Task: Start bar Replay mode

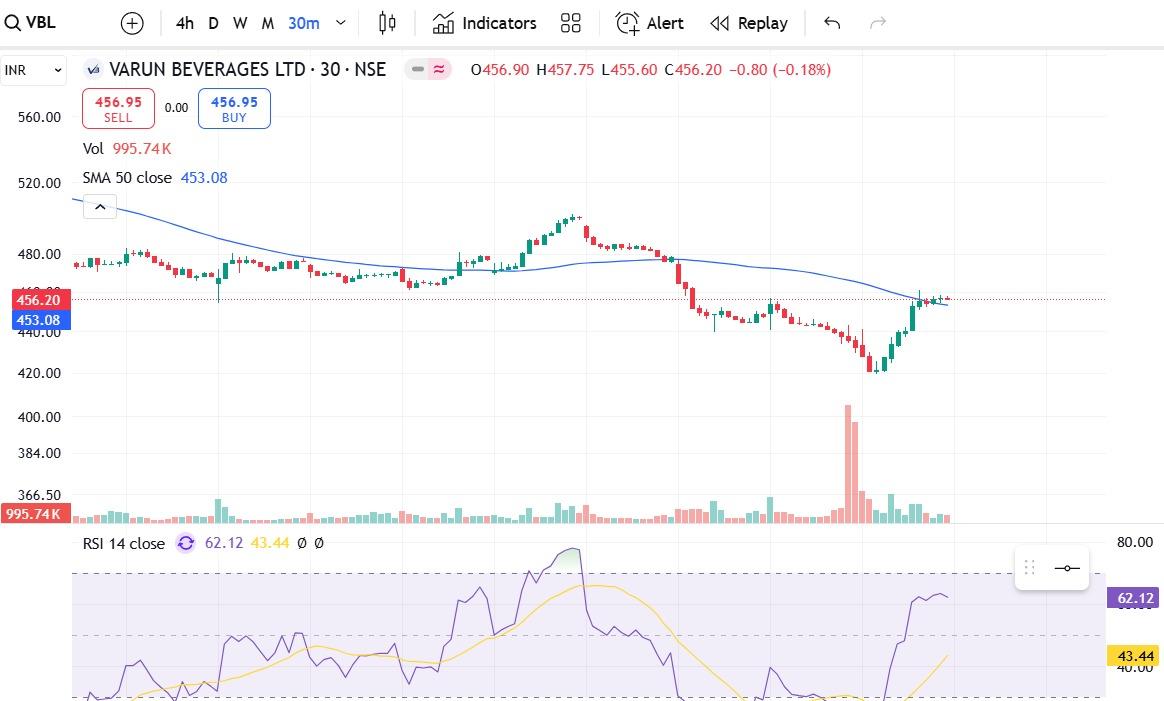Action: tap(748, 24)
